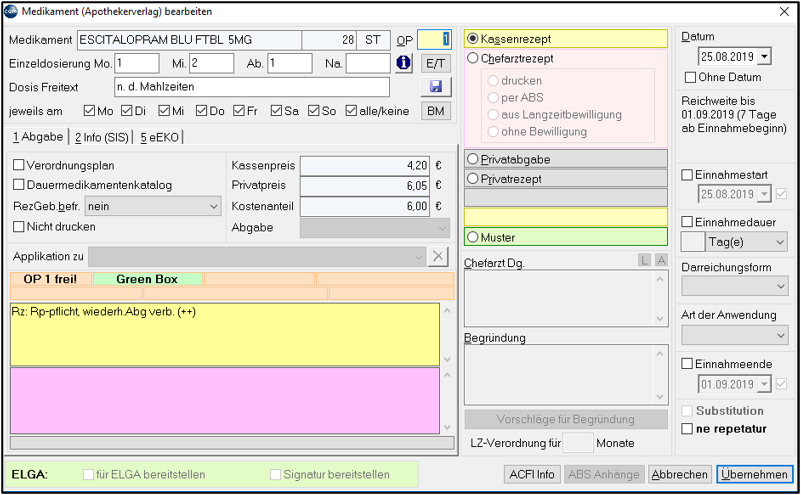Click the blue info icon beside dosage
This screenshot has width=801, height=495.
pyautogui.click(x=404, y=63)
